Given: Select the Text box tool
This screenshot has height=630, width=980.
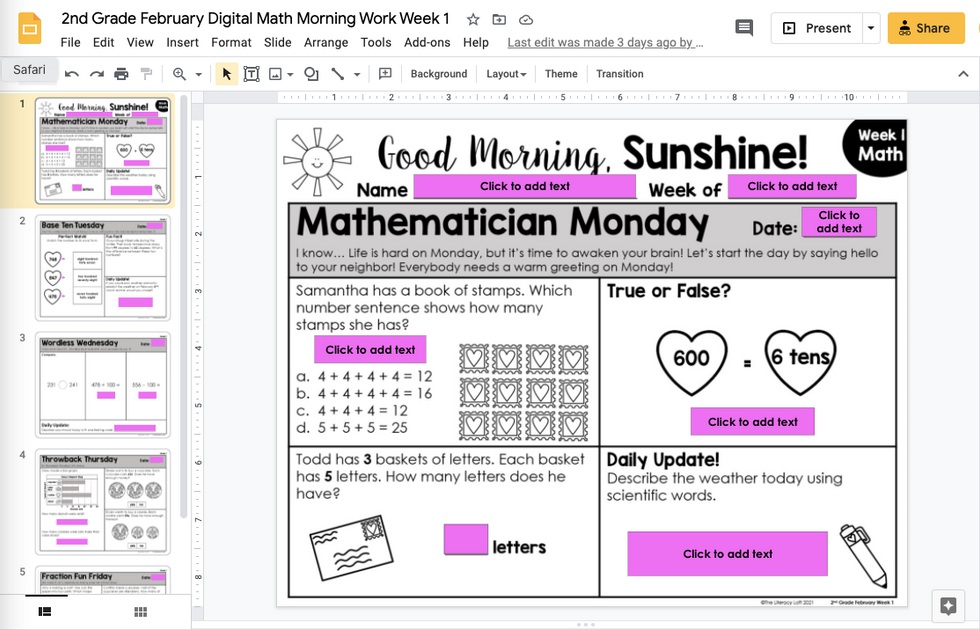Looking at the screenshot, I should point(251,73).
